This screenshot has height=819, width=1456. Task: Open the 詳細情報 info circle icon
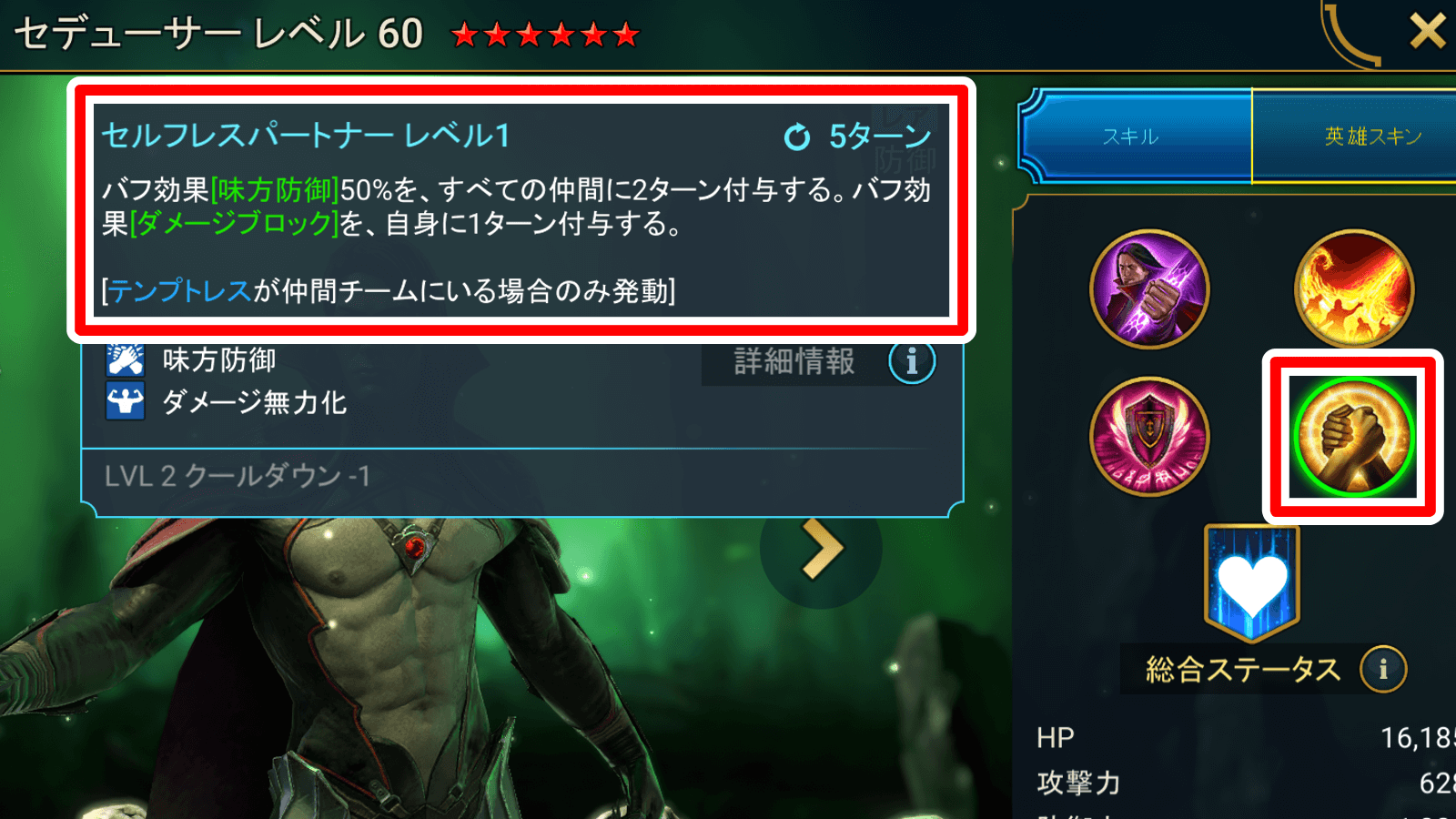[x=912, y=361]
